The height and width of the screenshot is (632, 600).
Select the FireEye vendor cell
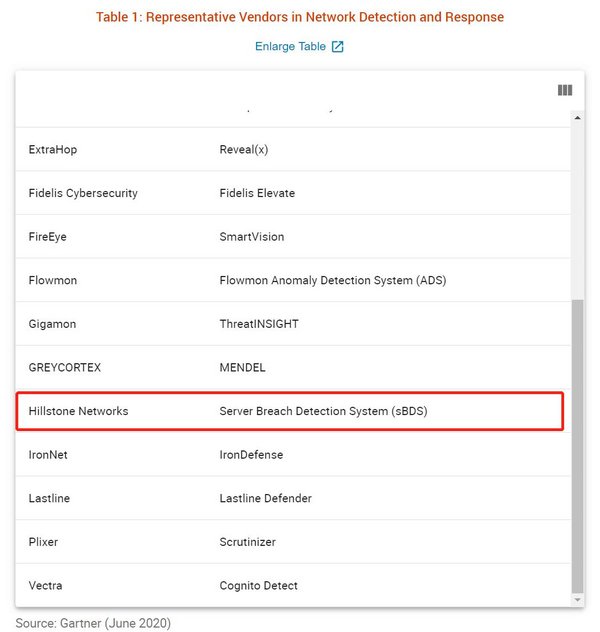pyautogui.click(x=48, y=237)
